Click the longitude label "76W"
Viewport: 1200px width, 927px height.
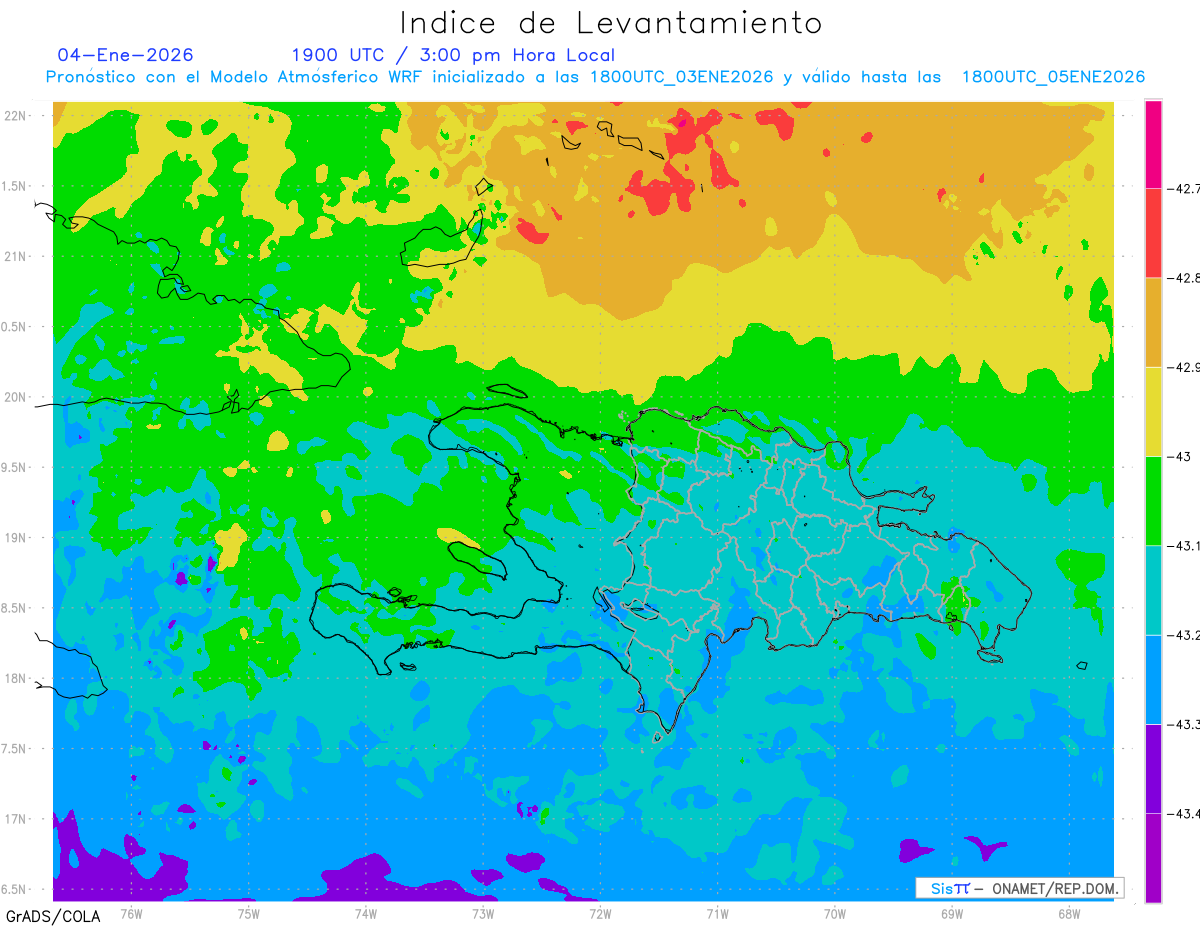(x=131, y=913)
